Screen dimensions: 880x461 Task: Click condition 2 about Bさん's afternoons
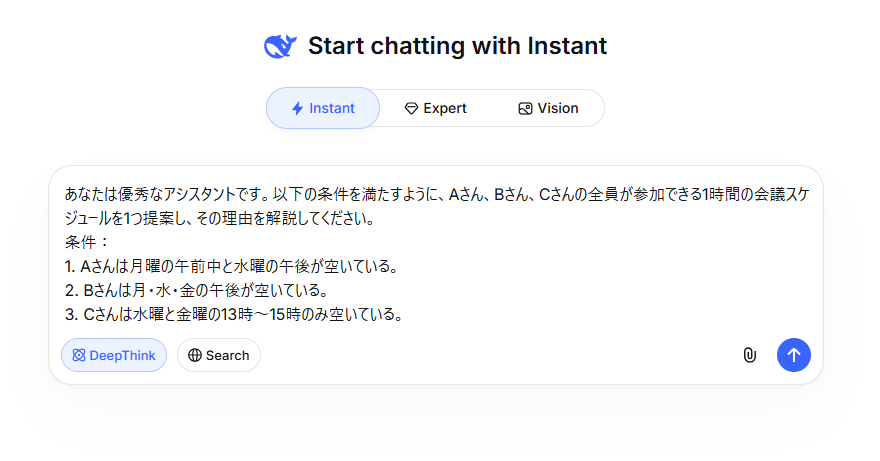(x=196, y=290)
